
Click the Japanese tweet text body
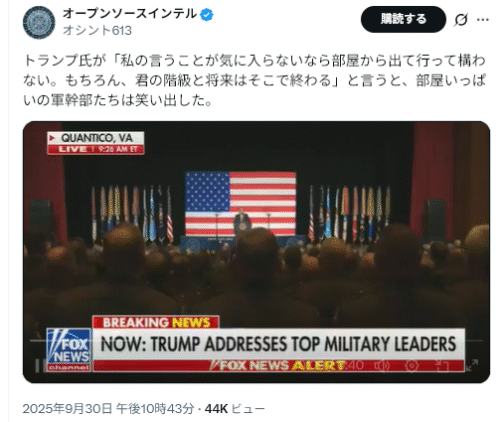coord(254,80)
